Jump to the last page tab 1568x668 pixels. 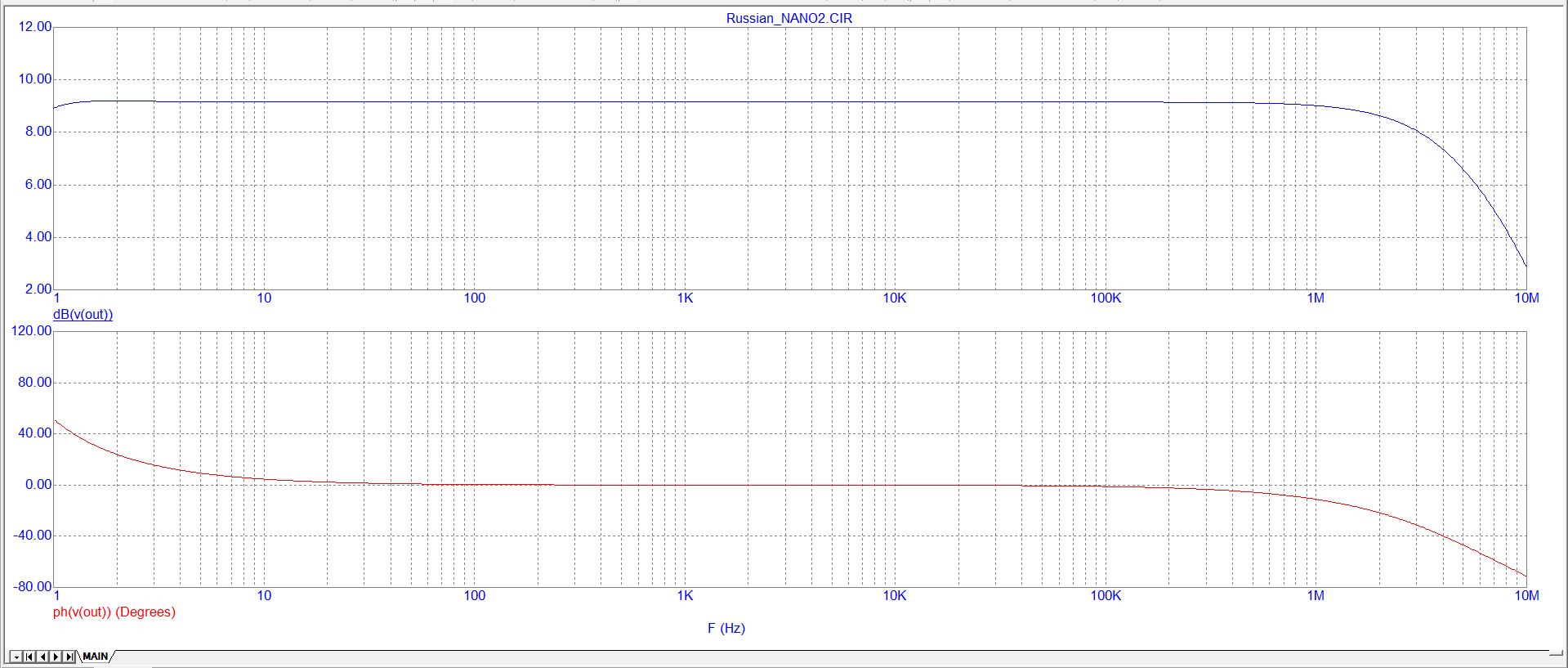[70, 657]
